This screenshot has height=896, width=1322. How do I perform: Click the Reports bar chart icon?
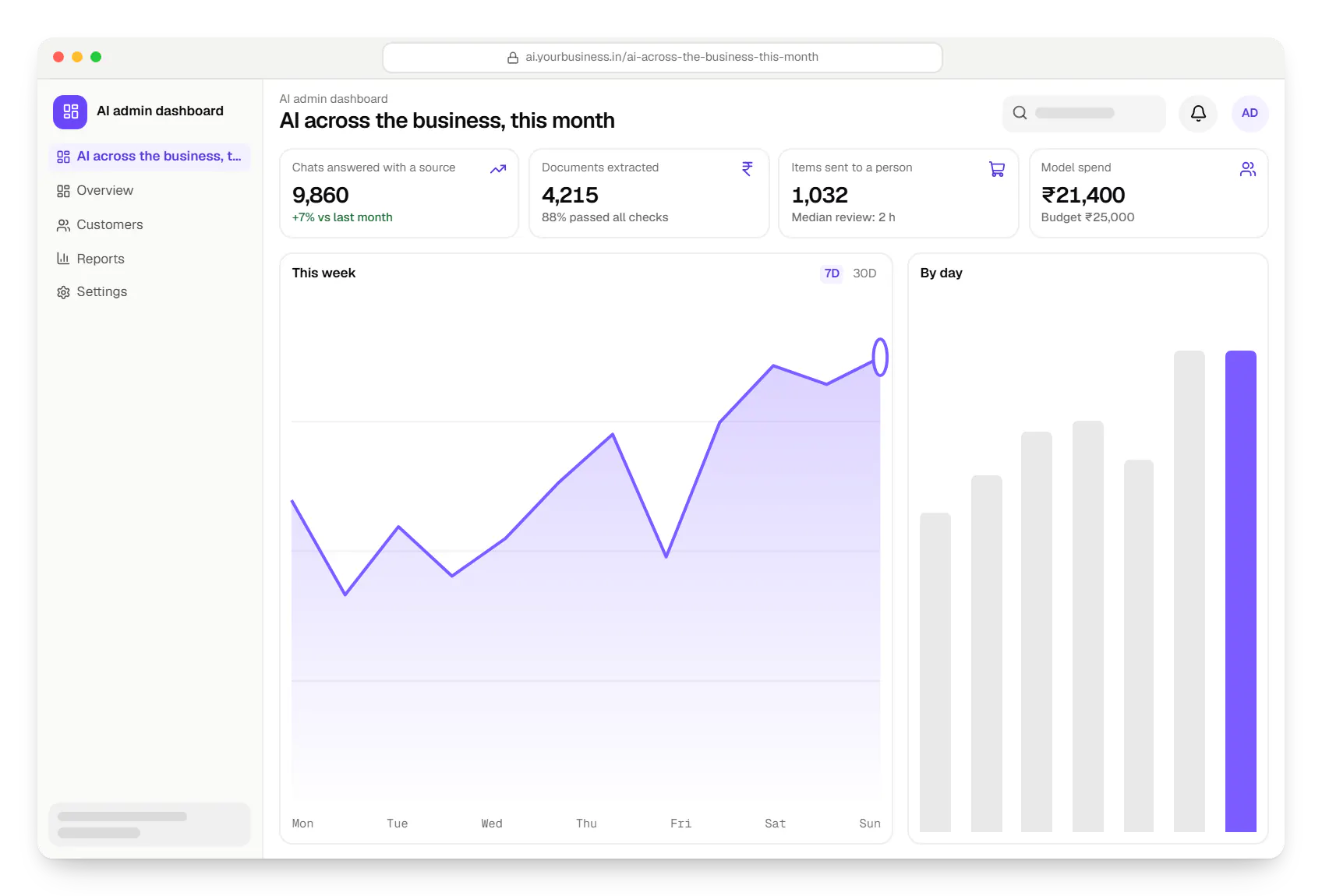63,259
